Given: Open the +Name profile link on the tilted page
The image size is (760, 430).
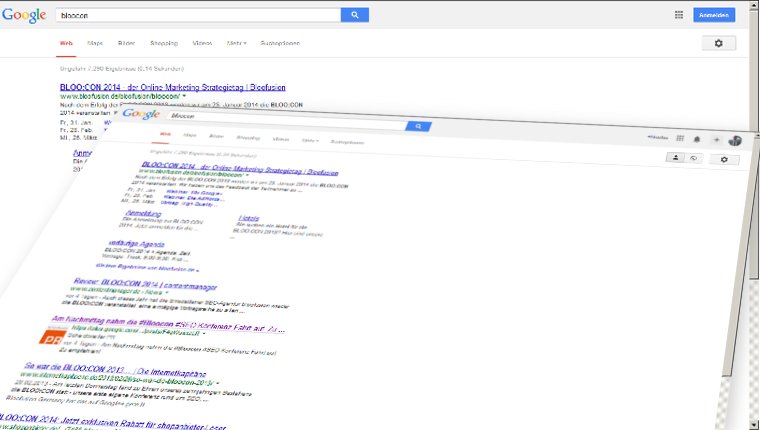Looking at the screenshot, I should click(658, 138).
